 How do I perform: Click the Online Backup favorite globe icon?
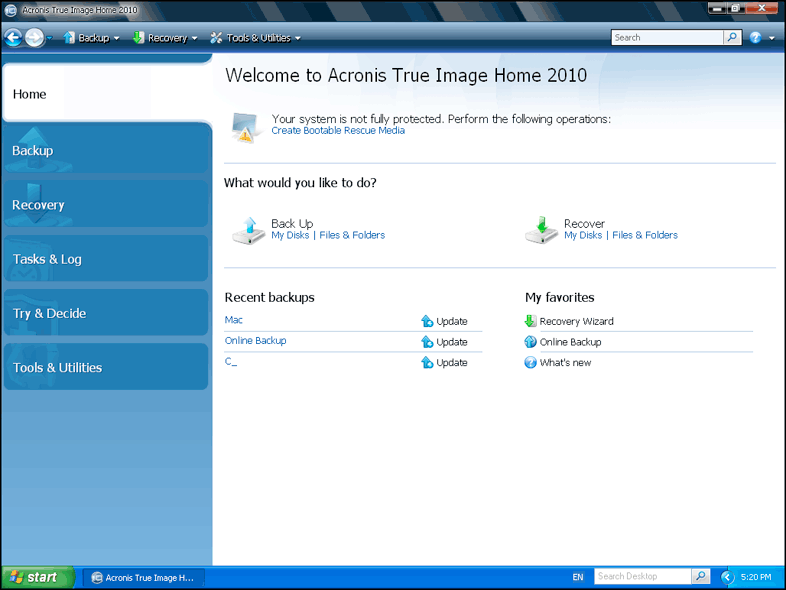[530, 342]
